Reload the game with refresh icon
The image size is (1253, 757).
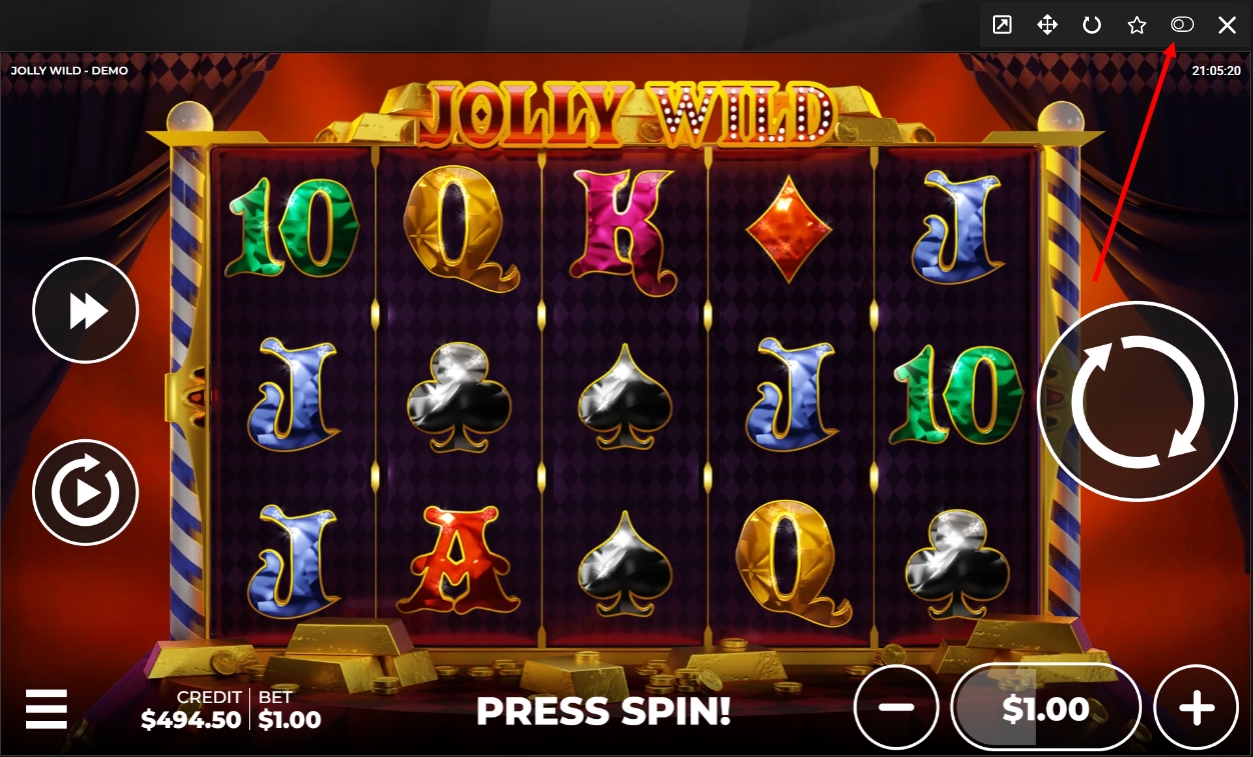(x=1092, y=25)
